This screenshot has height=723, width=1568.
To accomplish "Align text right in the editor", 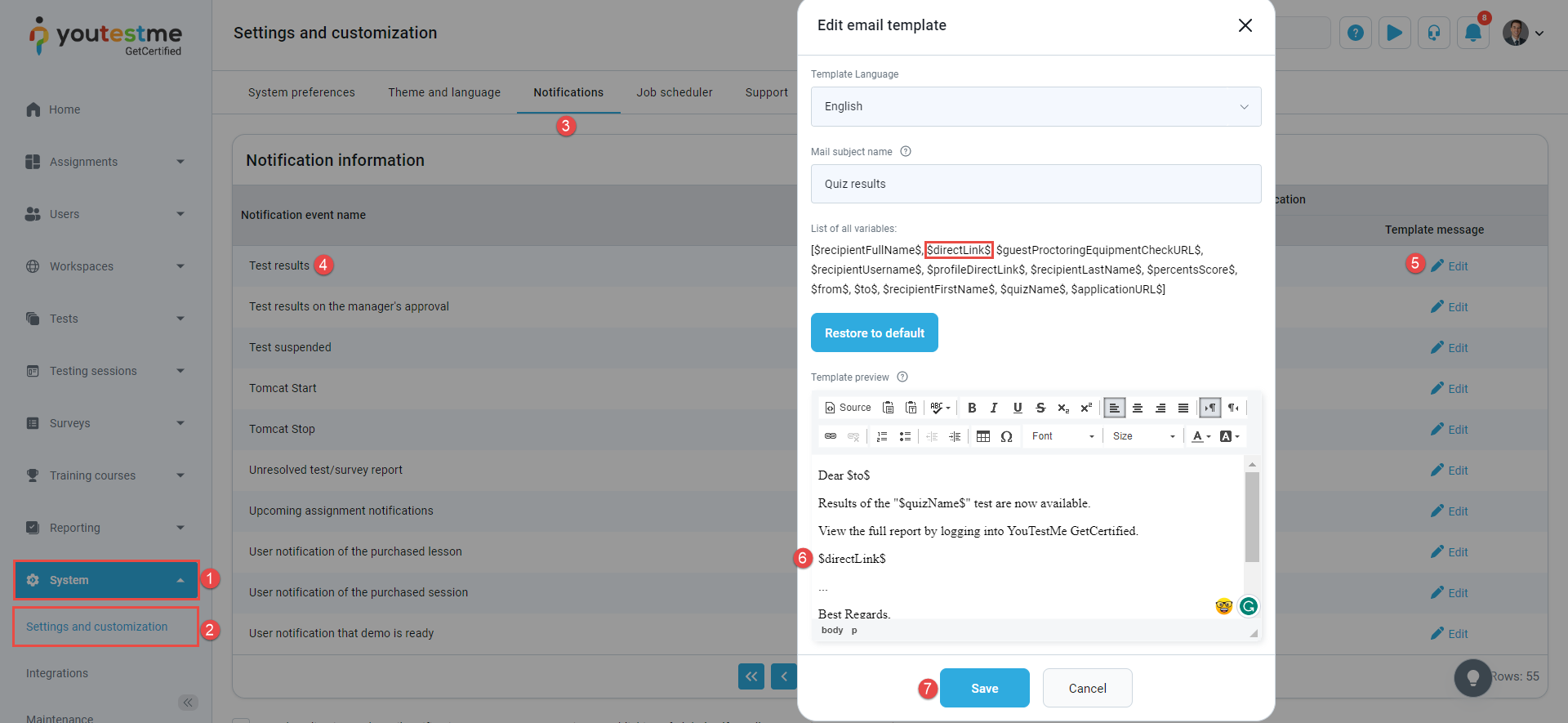I will pos(1160,408).
